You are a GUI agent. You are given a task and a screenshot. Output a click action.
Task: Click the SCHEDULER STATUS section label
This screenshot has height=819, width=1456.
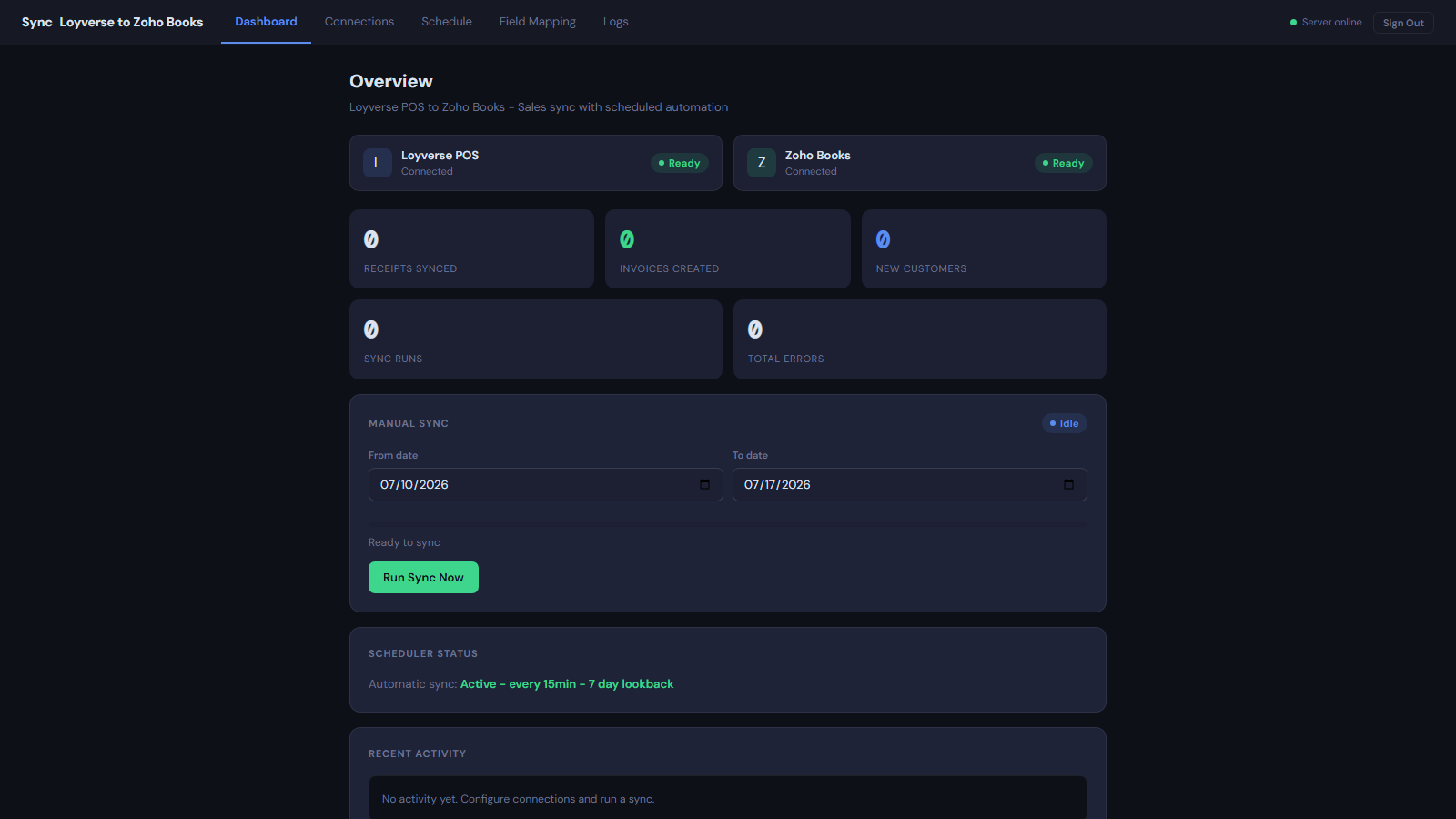(x=423, y=653)
